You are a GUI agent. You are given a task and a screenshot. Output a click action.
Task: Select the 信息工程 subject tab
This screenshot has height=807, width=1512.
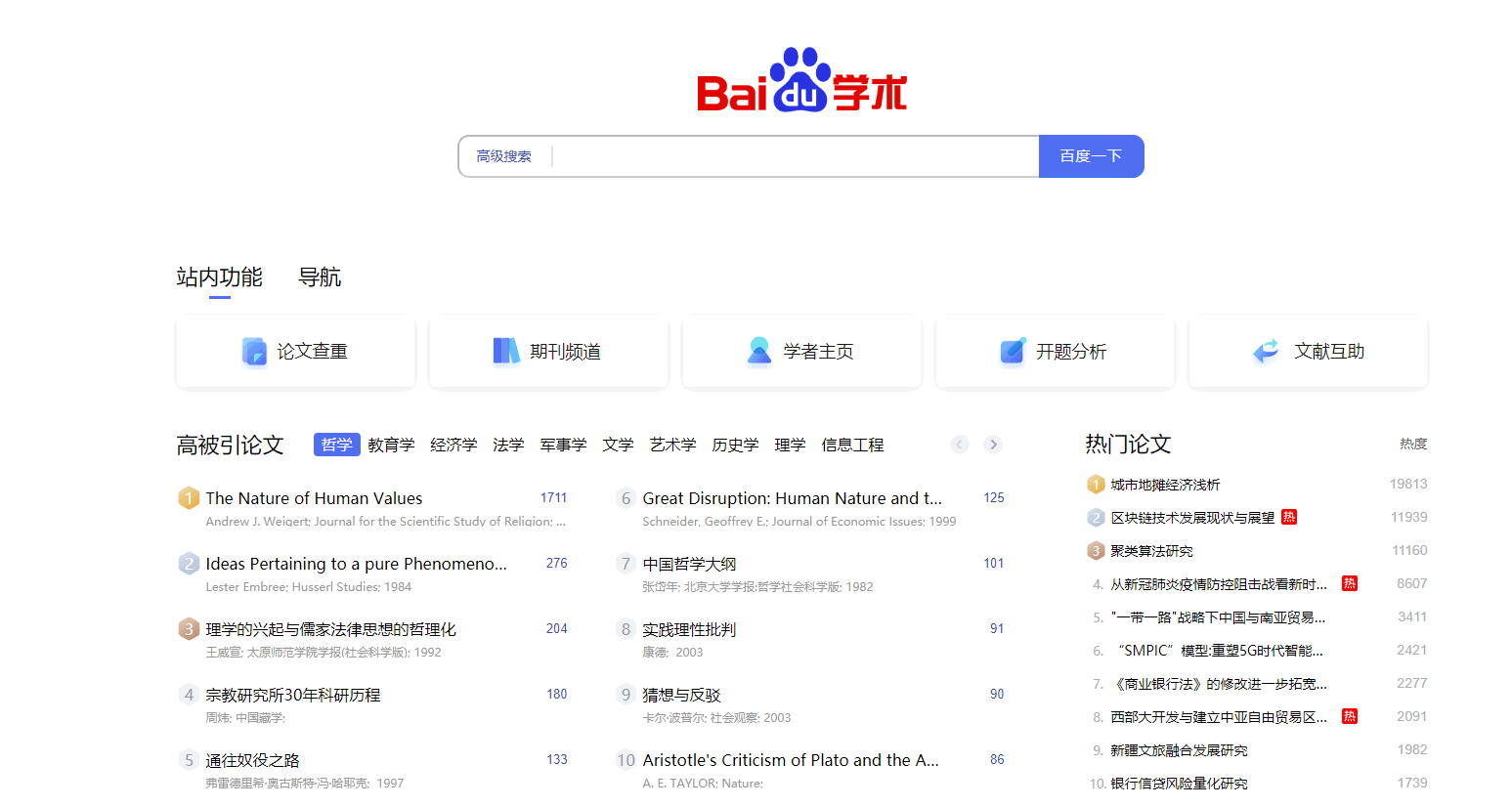[x=852, y=445]
